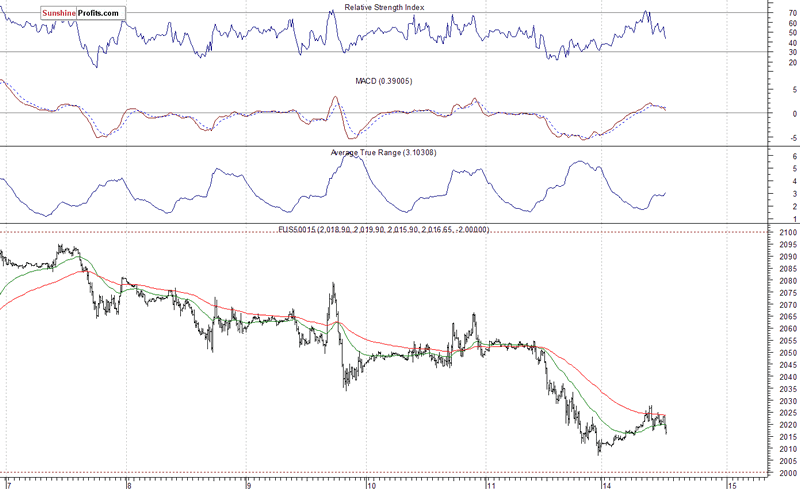Click the 2075 price axis label
This screenshot has width=800, height=489.
pyautogui.click(x=788, y=293)
